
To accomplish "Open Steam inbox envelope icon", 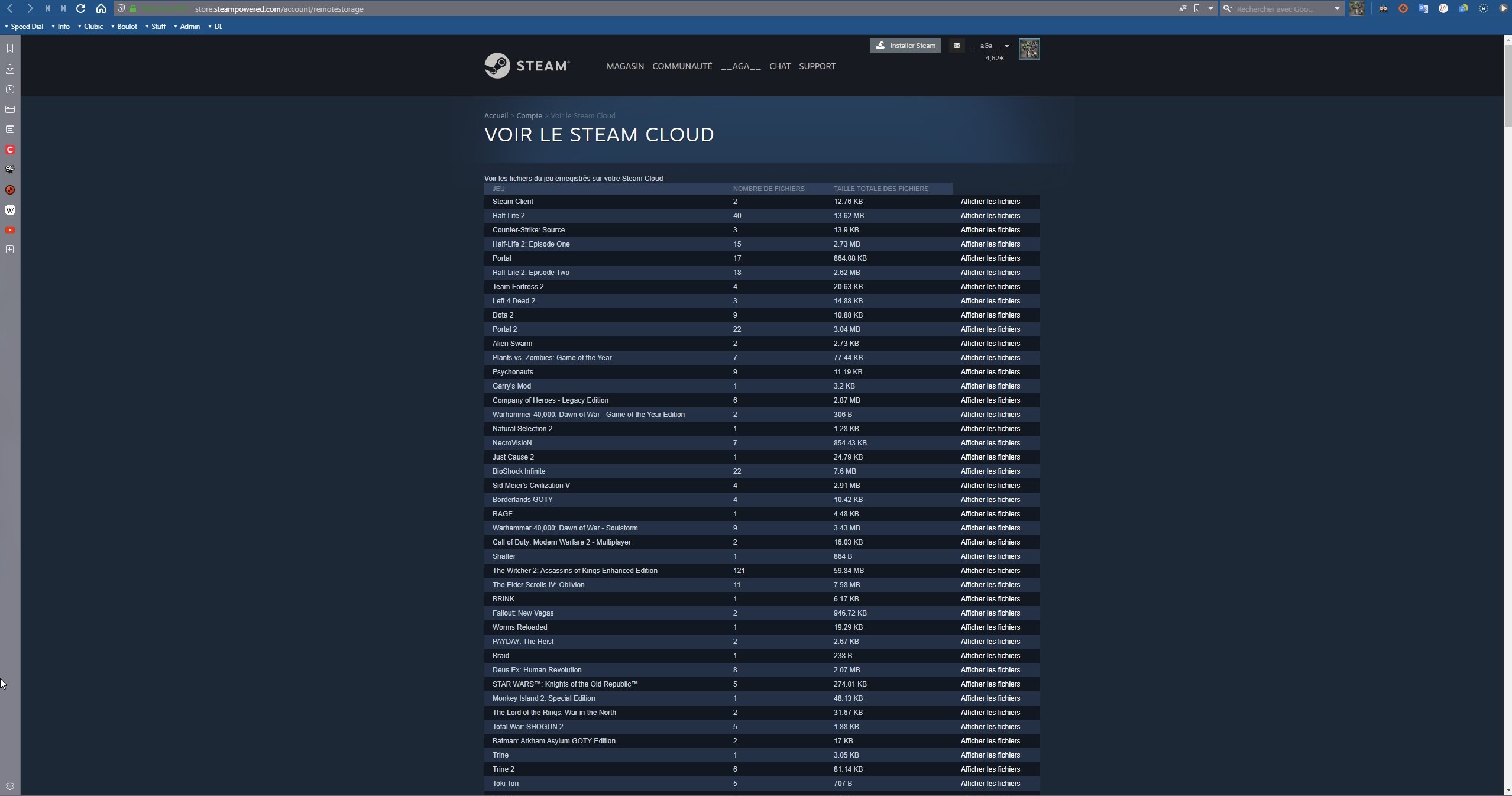I will (957, 46).
